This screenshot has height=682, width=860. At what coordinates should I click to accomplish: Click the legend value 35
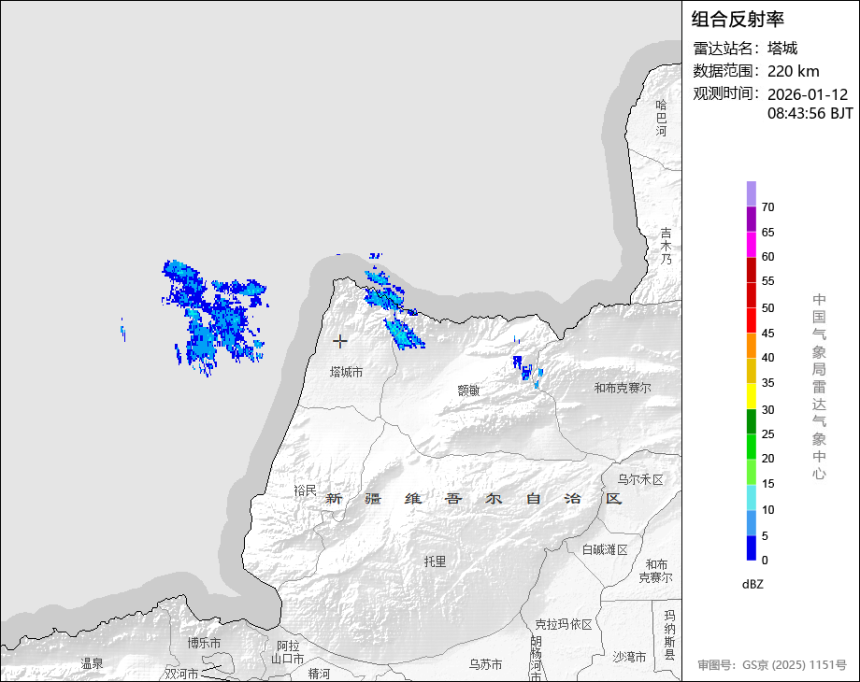coord(768,383)
